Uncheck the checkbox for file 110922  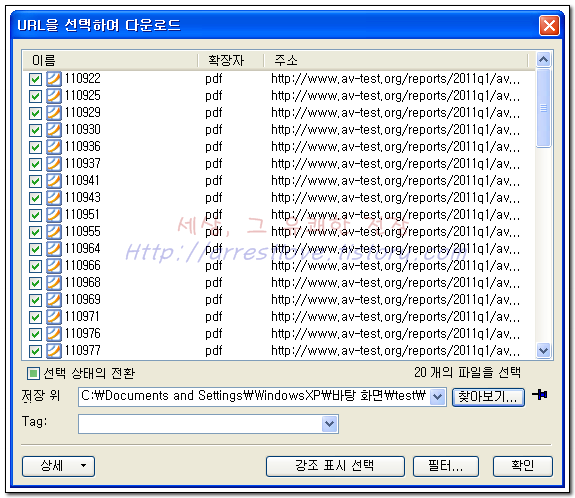tap(35, 79)
